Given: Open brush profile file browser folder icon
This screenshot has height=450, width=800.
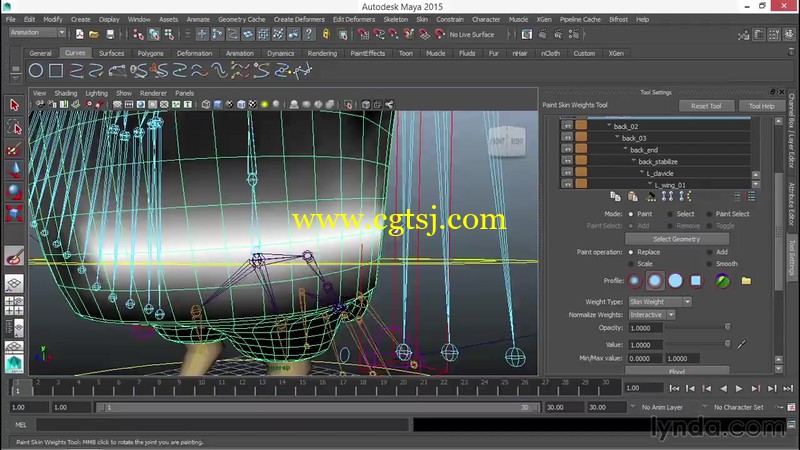Looking at the screenshot, I should coord(746,281).
